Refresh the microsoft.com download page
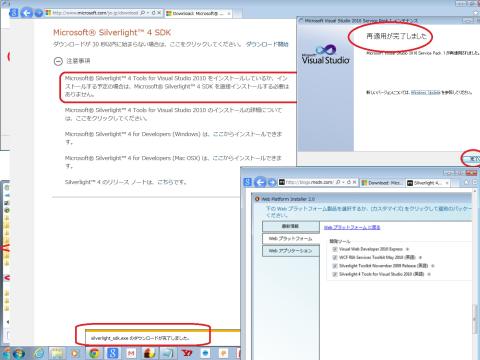This screenshot has height=360, width=480. pyautogui.click(x=153, y=13)
